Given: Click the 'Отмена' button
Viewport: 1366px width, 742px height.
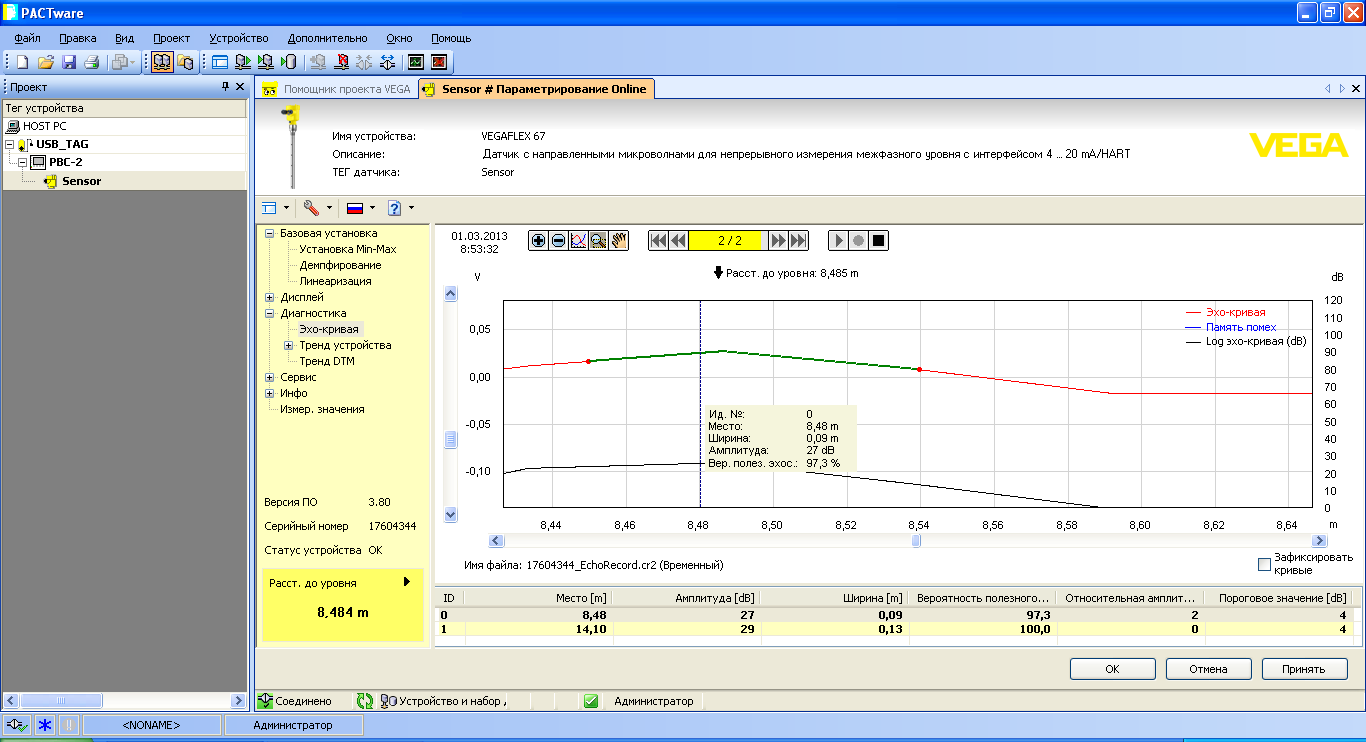Looking at the screenshot, I should tap(1208, 669).
